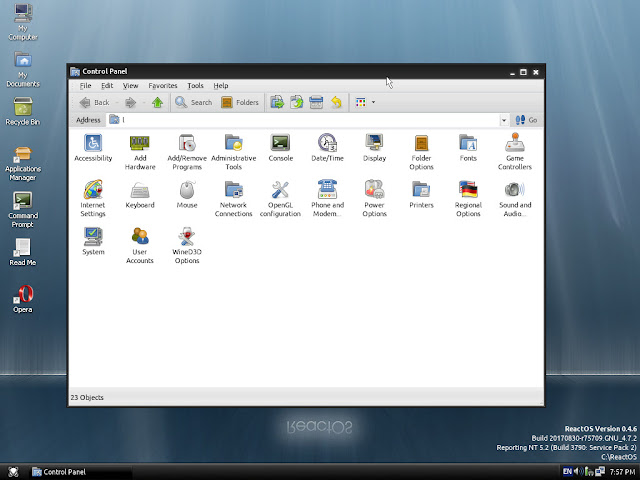Select OpenGL configuration icon
Viewport: 640px width, 480px height.
pyautogui.click(x=280, y=199)
